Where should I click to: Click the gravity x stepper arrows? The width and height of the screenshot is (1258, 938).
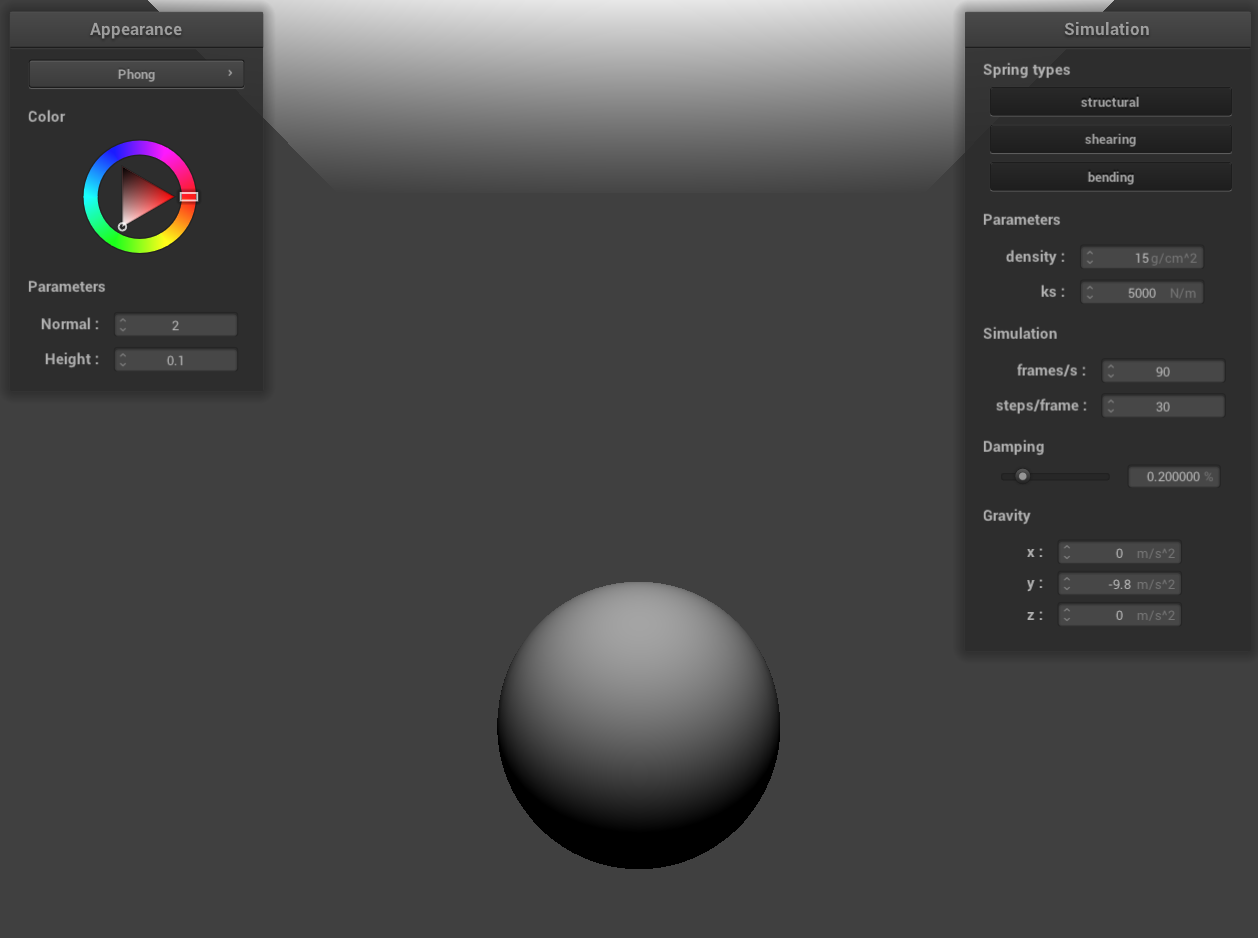click(x=1067, y=553)
